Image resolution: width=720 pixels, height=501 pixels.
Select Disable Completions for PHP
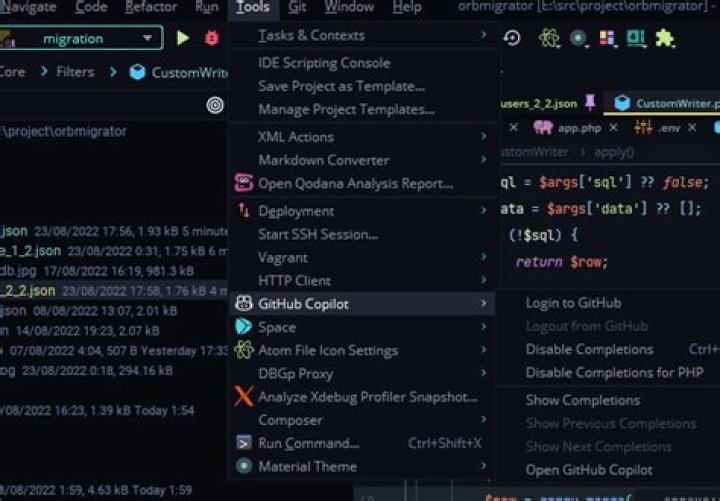(x=614, y=372)
